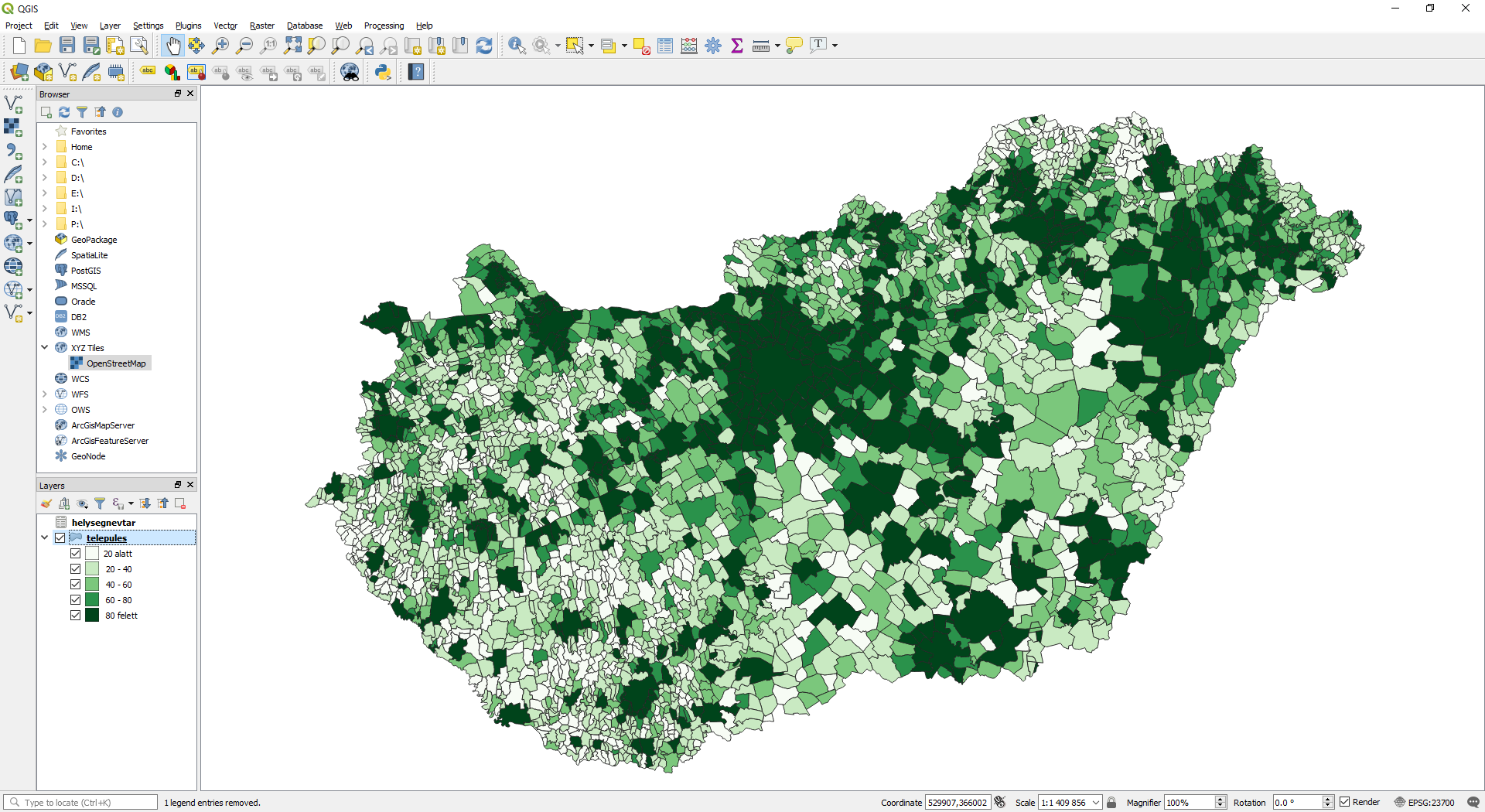1485x812 pixels.
Task: Open a project with the folder icon
Action: tap(43, 46)
